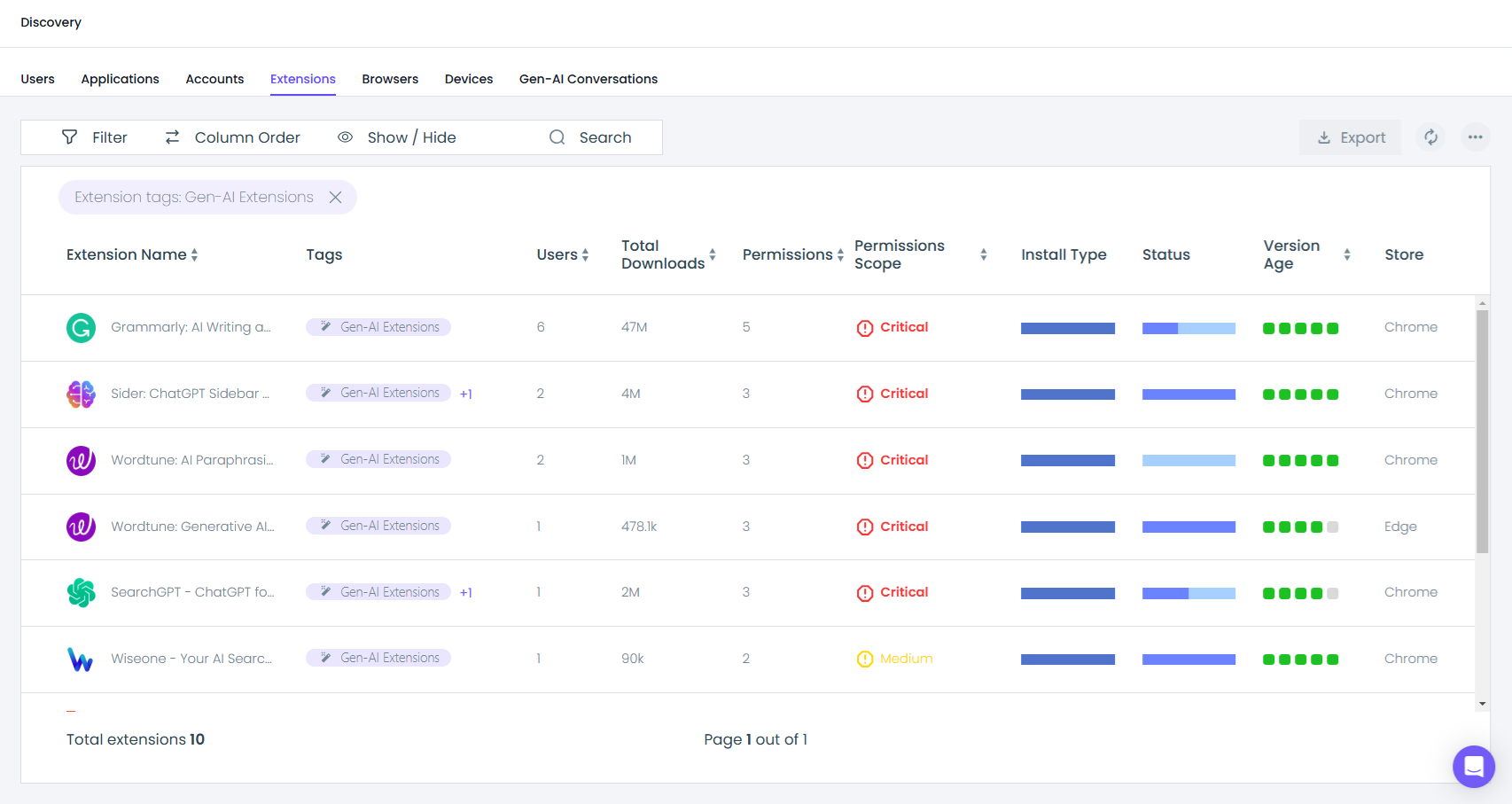Click the scrollbar down arrow
1512x804 pixels.
pos(1483,704)
